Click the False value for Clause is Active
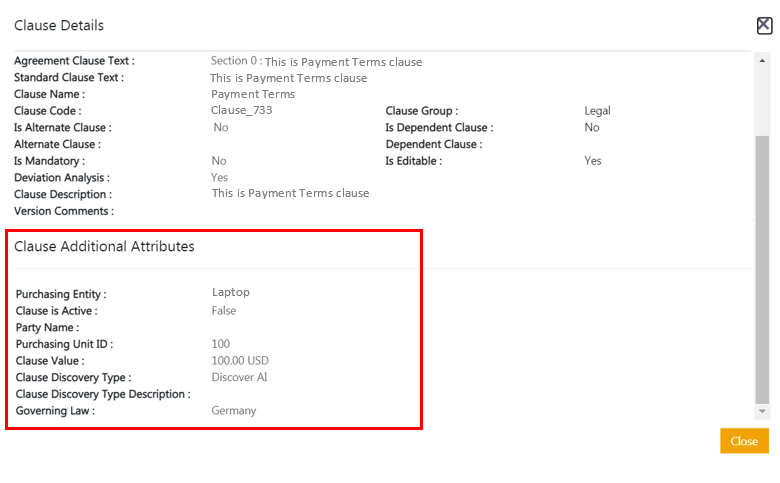Image resolution: width=780 pixels, height=483 pixels. point(224,311)
